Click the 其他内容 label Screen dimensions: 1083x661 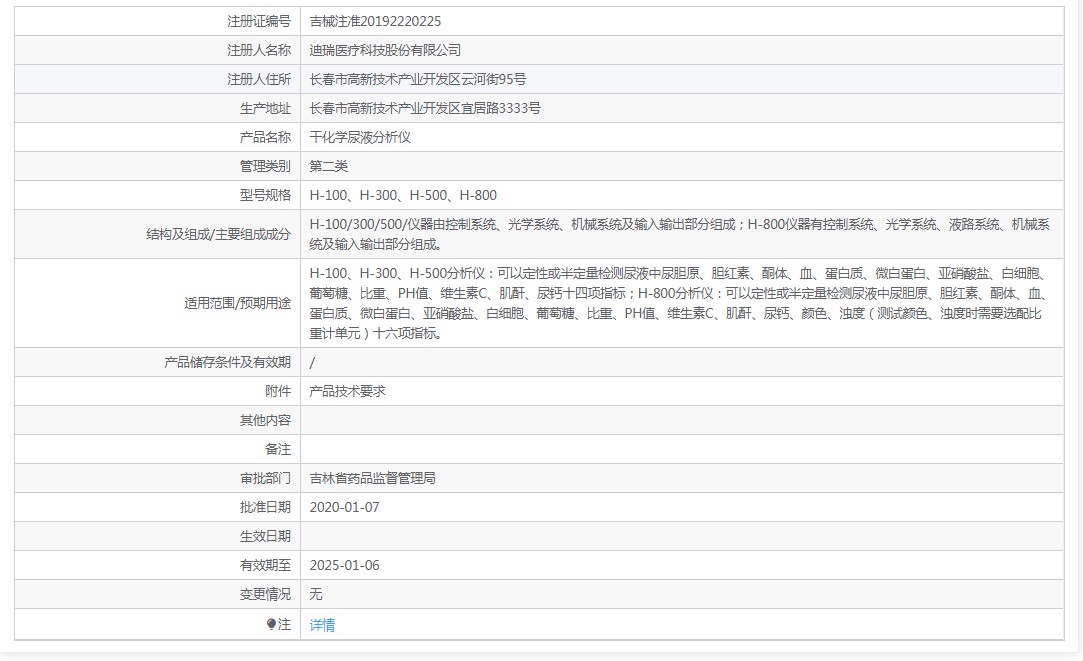[265, 421]
